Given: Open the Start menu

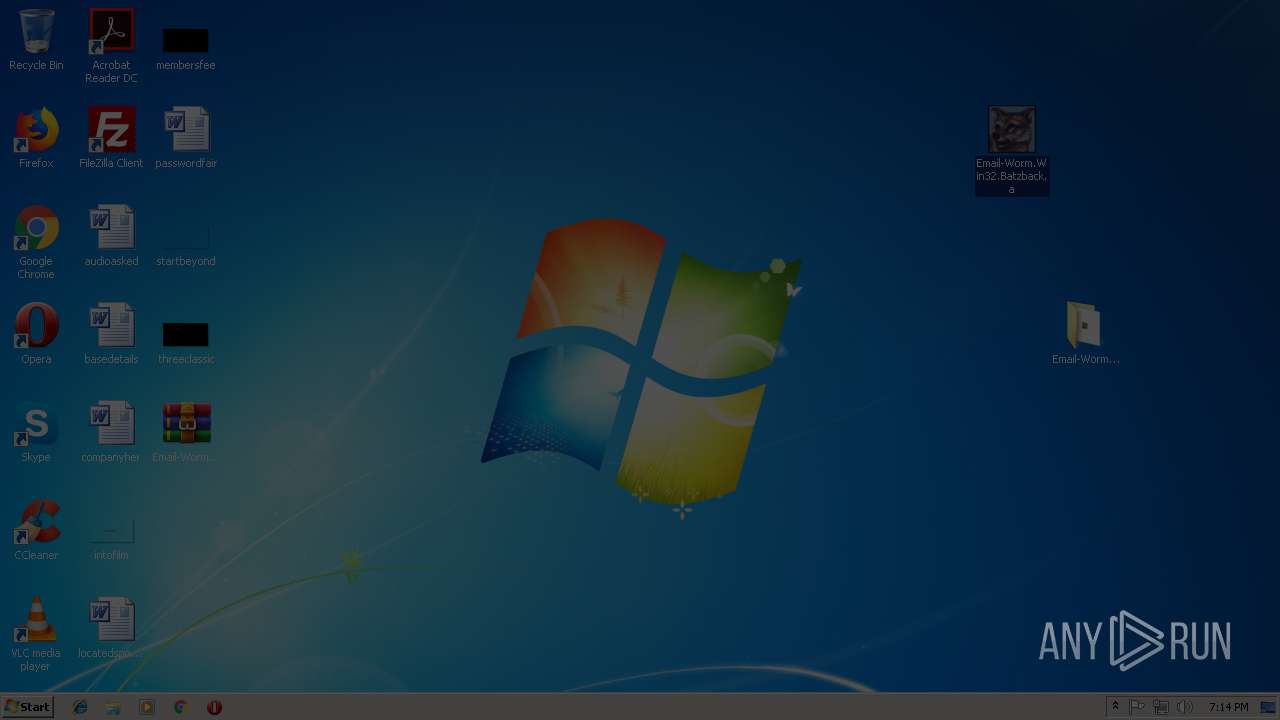Looking at the screenshot, I should coord(28,707).
